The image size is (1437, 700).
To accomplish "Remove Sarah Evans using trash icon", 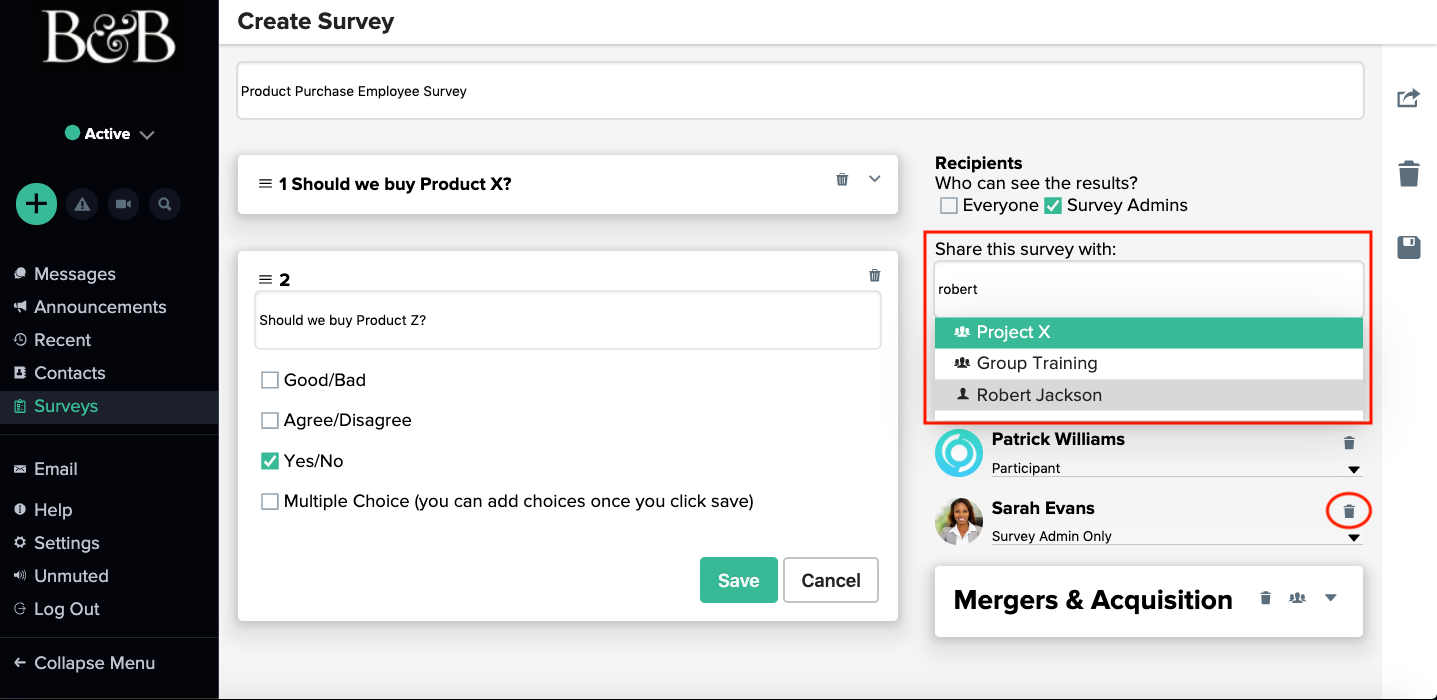I will coord(1348,512).
